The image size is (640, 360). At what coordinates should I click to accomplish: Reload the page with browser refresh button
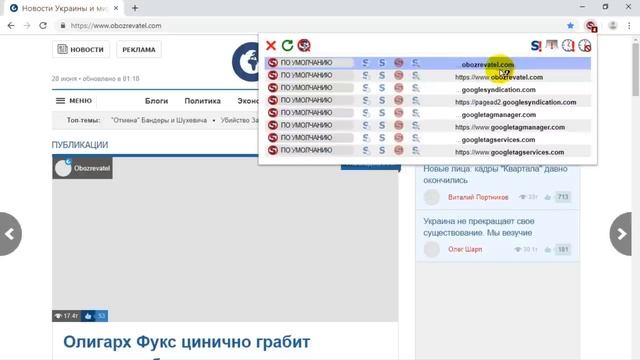[43, 25]
